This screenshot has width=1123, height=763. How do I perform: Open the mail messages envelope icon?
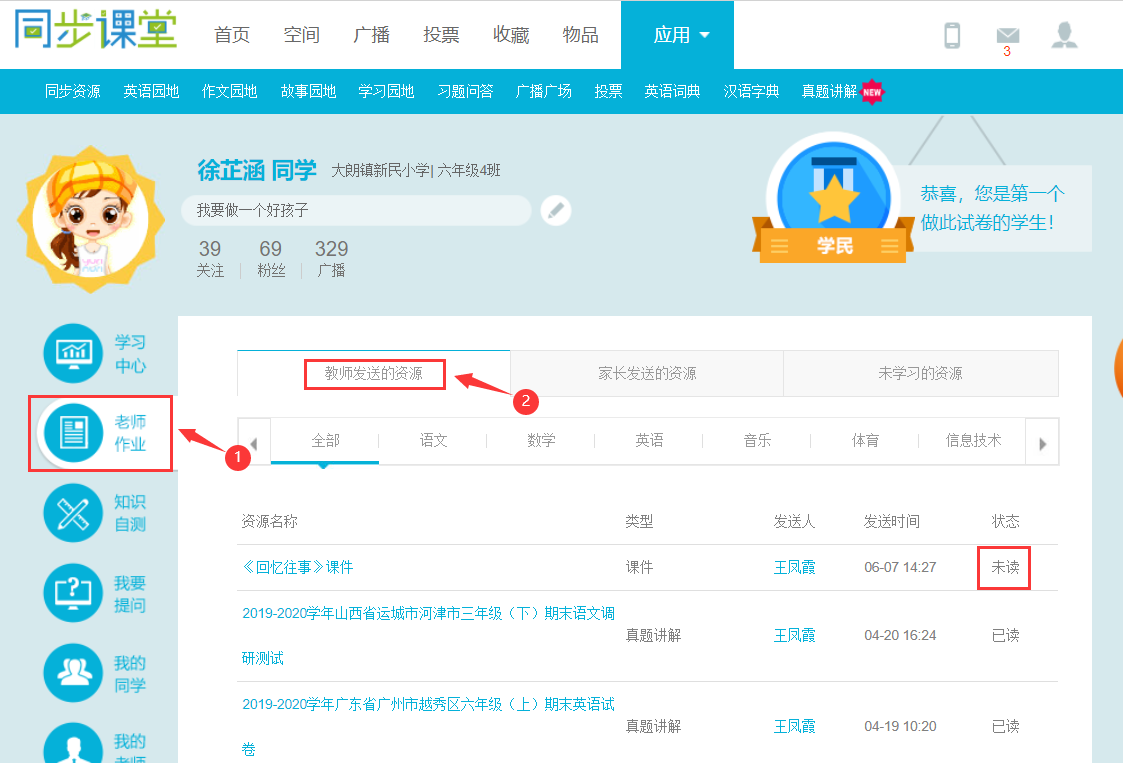point(1007,36)
